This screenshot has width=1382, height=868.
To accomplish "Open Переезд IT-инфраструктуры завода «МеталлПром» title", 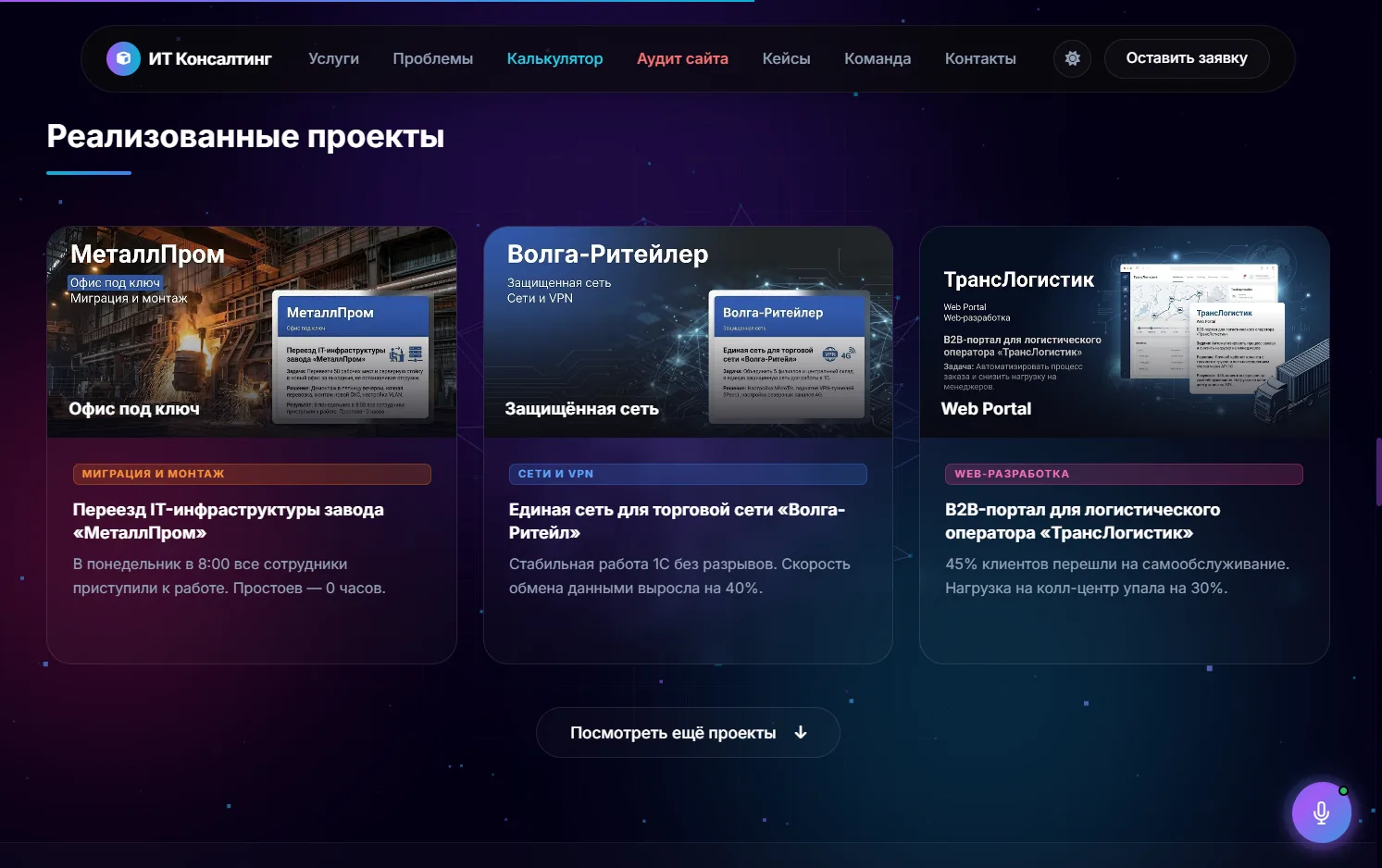I will (x=229, y=521).
